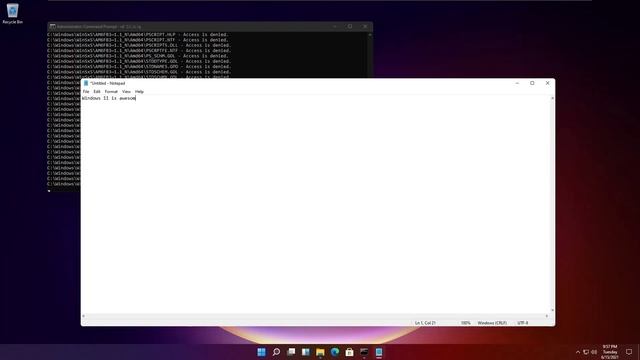Open the Format menu in Notepad
Screen dimensions: 640x360
coord(111,91)
